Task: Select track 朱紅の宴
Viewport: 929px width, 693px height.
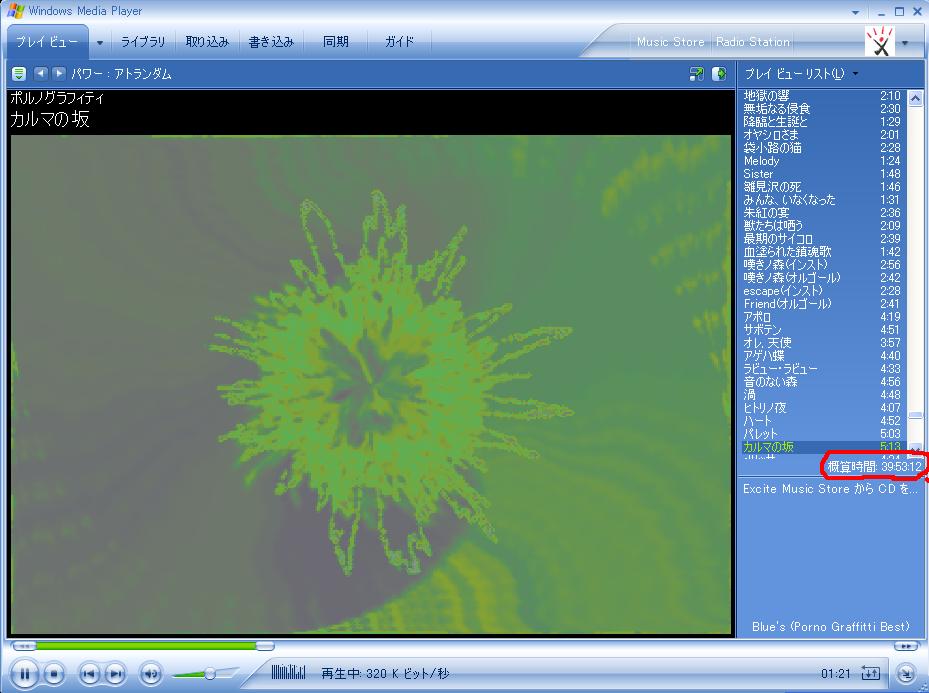Action: pyautogui.click(x=822, y=213)
